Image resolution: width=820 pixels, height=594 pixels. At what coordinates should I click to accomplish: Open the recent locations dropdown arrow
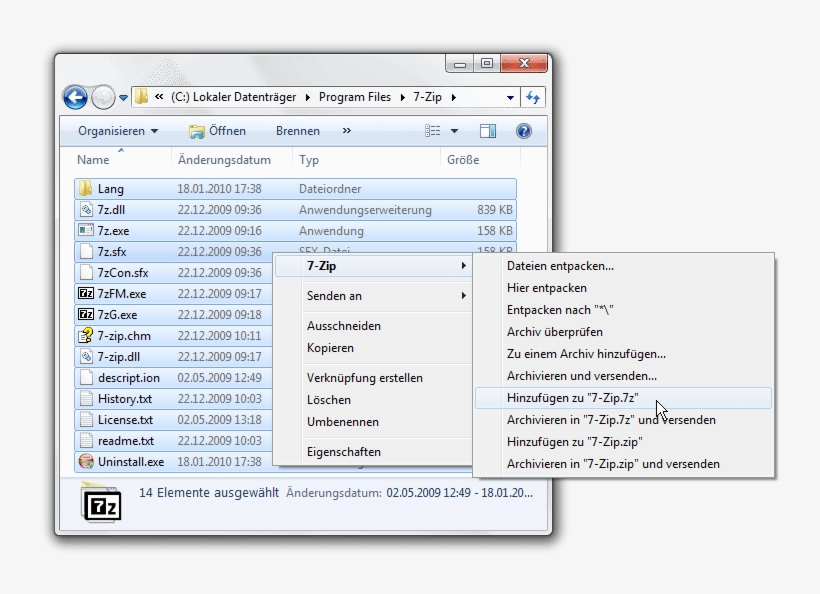tap(123, 98)
